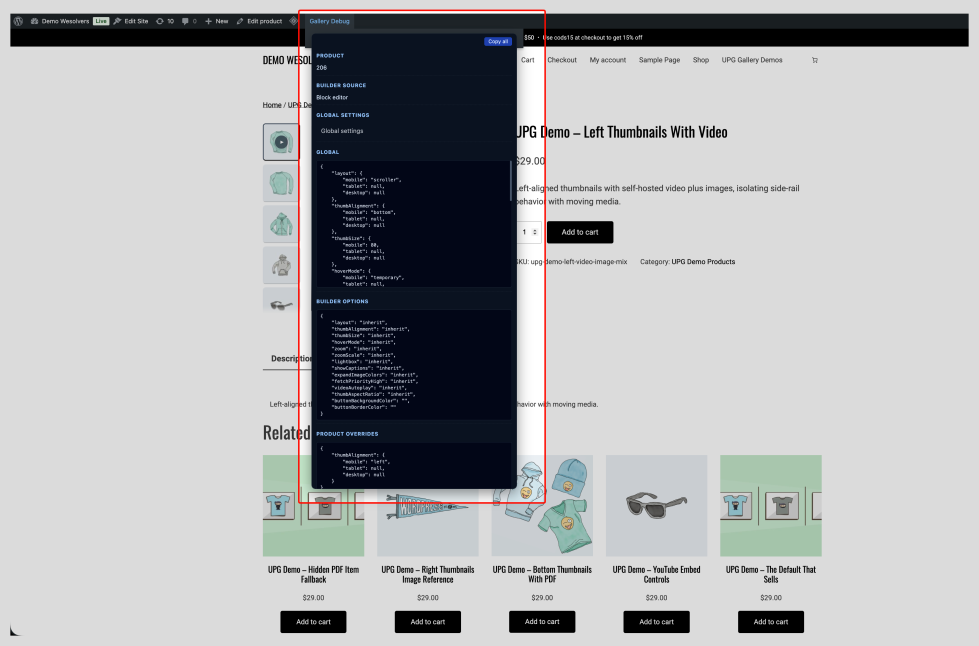979x646 pixels.
Task: Click the SKU upg-demo-left-video-image-mix text
Action: (x=571, y=262)
